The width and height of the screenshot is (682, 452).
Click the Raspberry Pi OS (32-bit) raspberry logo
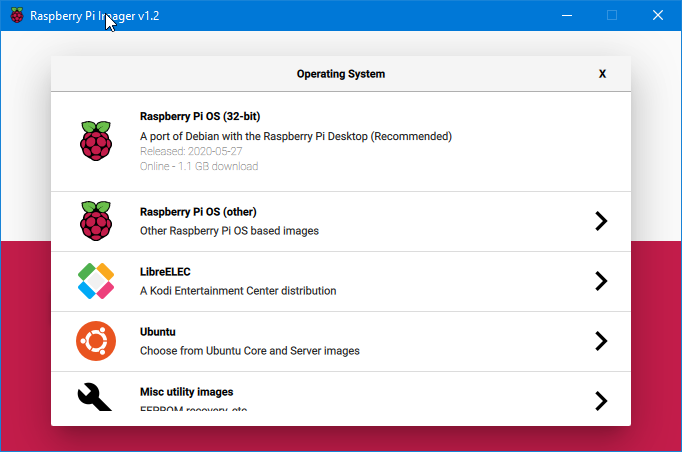96,141
